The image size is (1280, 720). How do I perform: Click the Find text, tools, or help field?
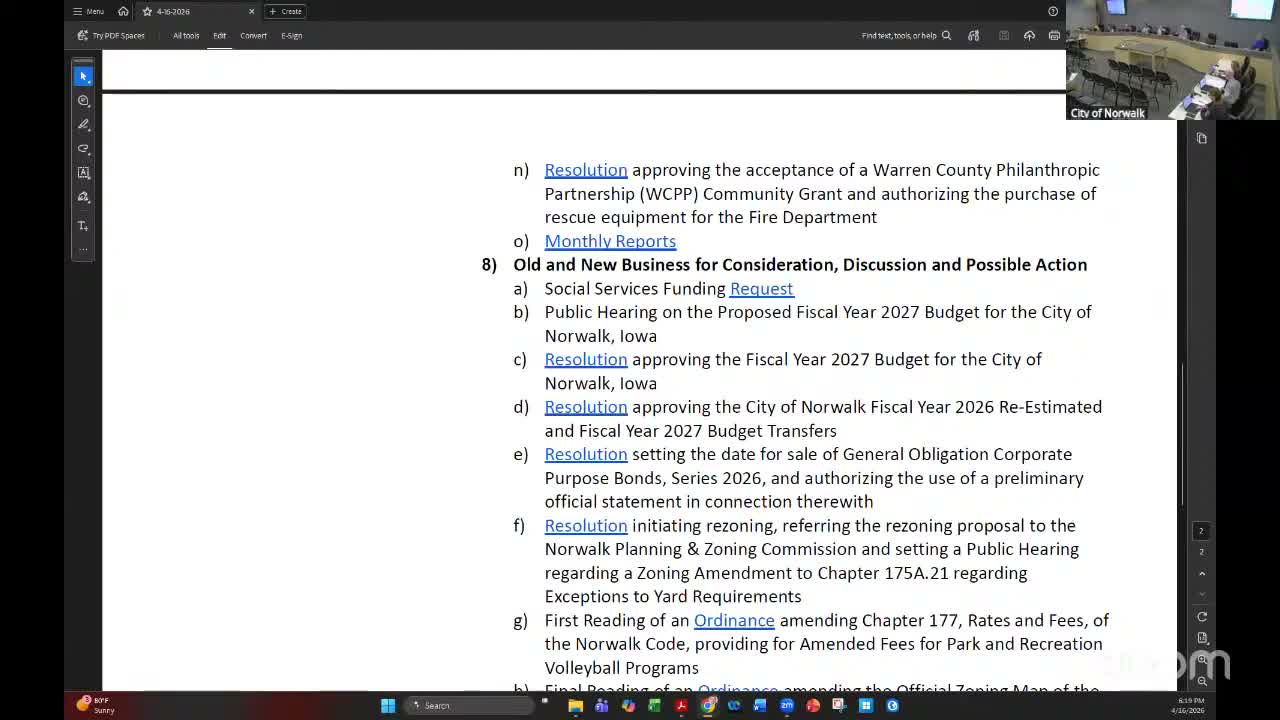pyautogui.click(x=906, y=35)
